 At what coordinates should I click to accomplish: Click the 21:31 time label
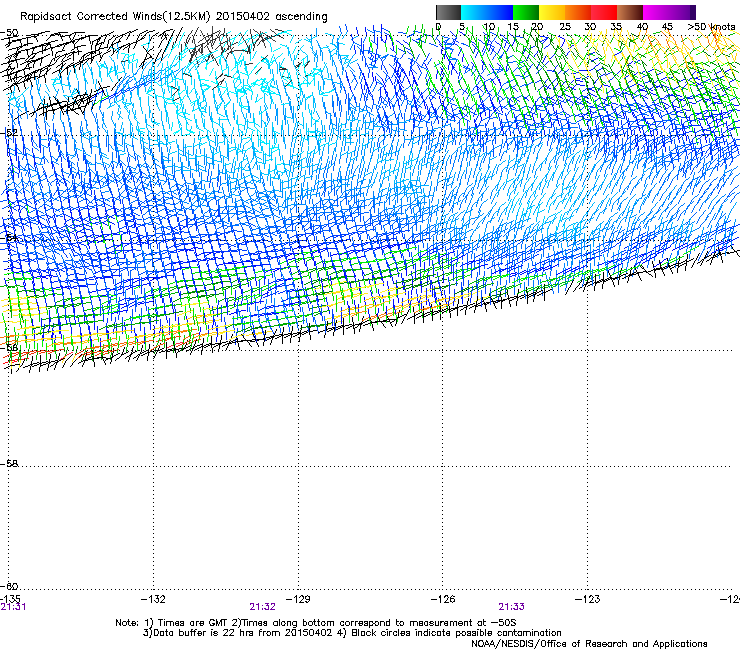tap(13, 607)
